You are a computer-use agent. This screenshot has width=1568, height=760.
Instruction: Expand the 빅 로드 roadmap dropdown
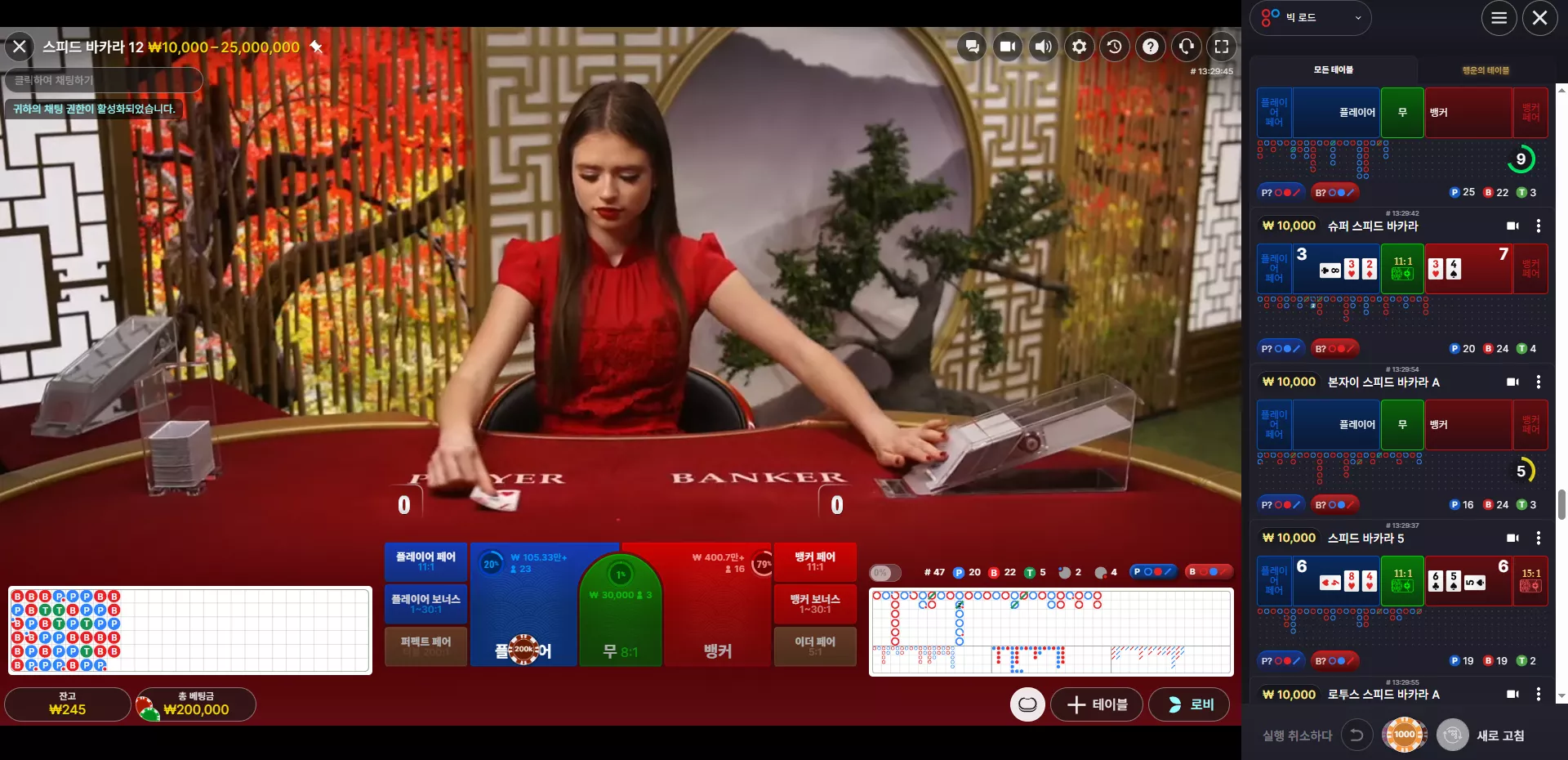pos(1310,18)
